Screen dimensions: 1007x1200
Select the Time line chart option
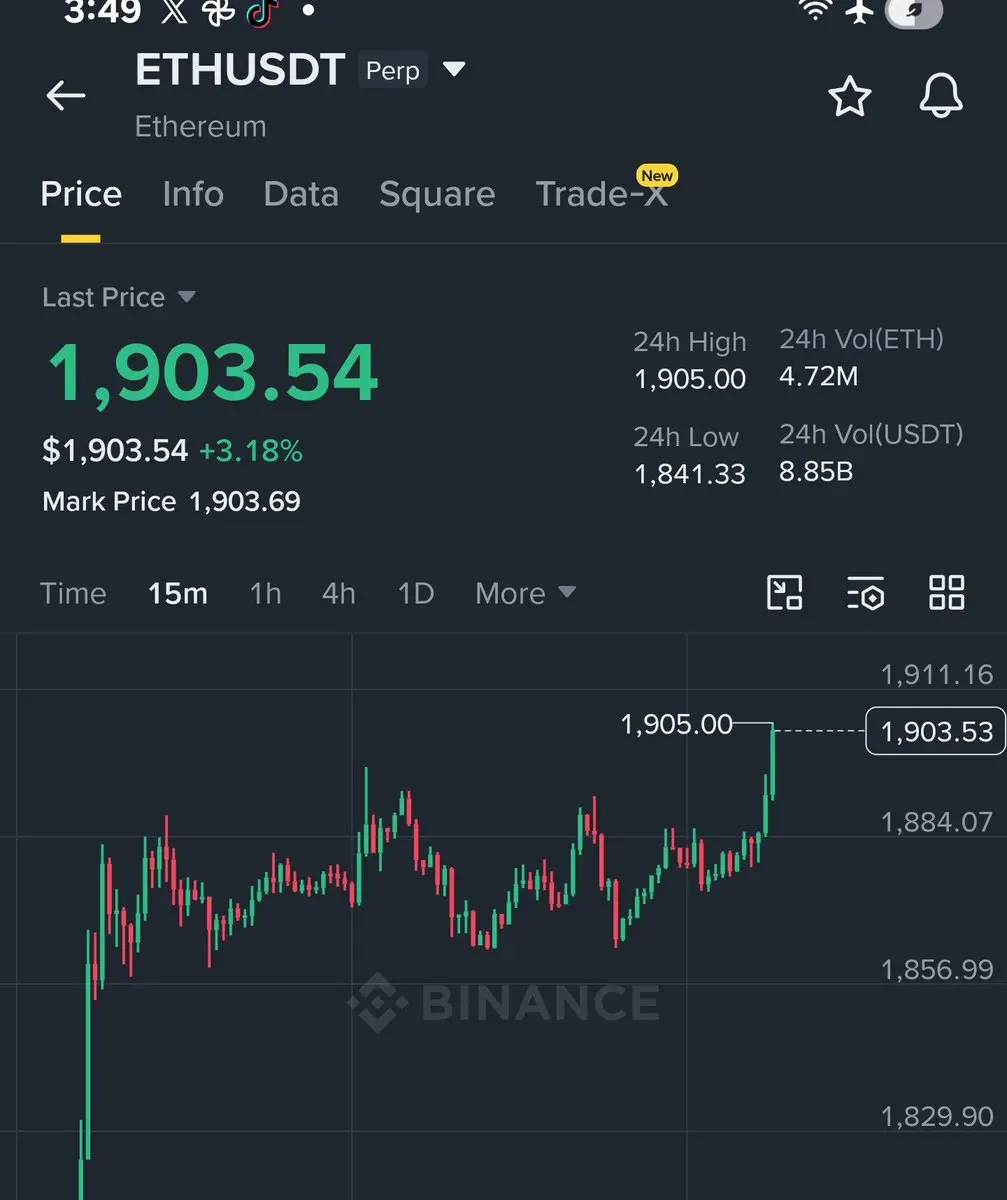click(73, 593)
